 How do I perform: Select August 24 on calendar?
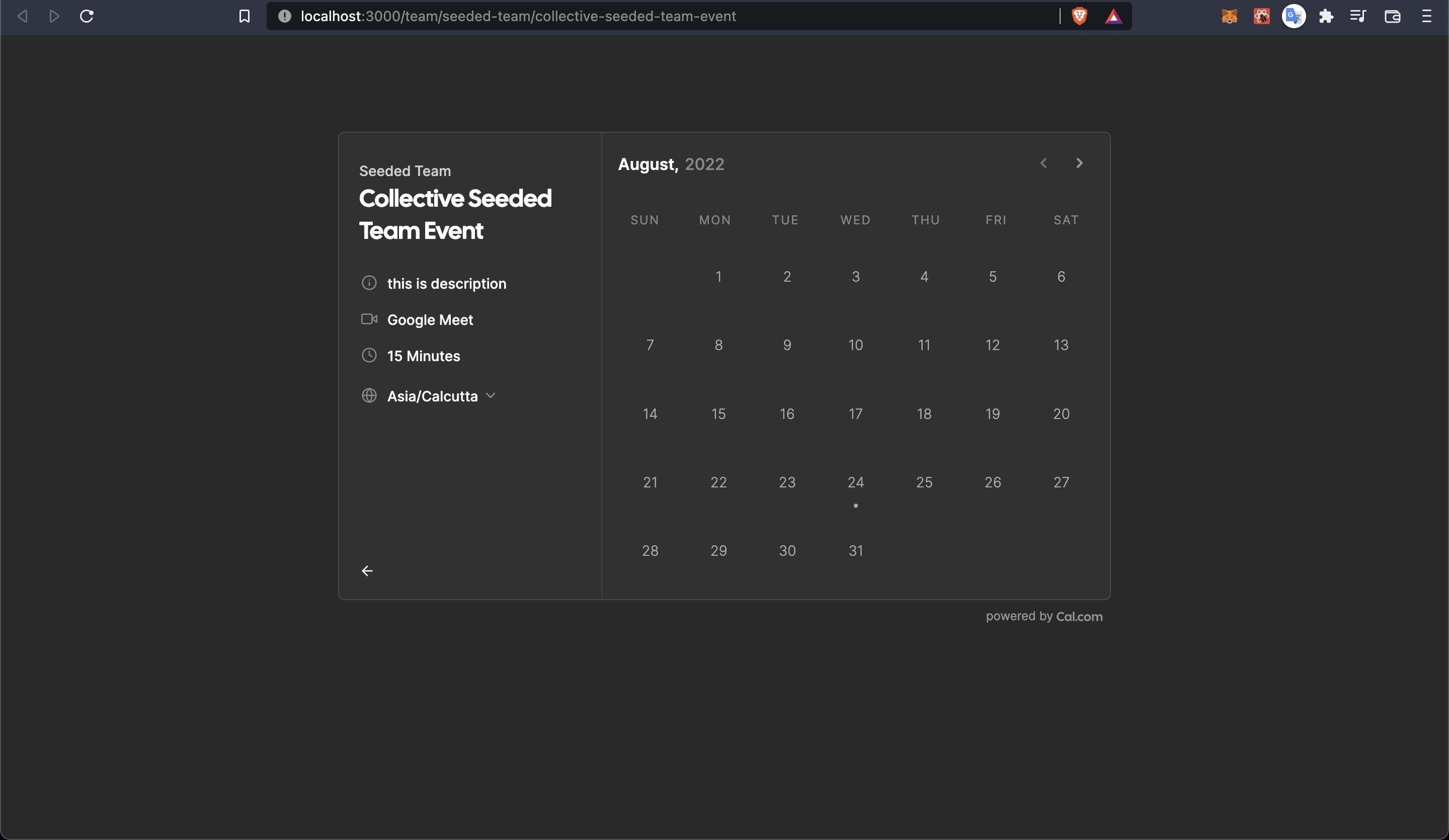point(856,482)
